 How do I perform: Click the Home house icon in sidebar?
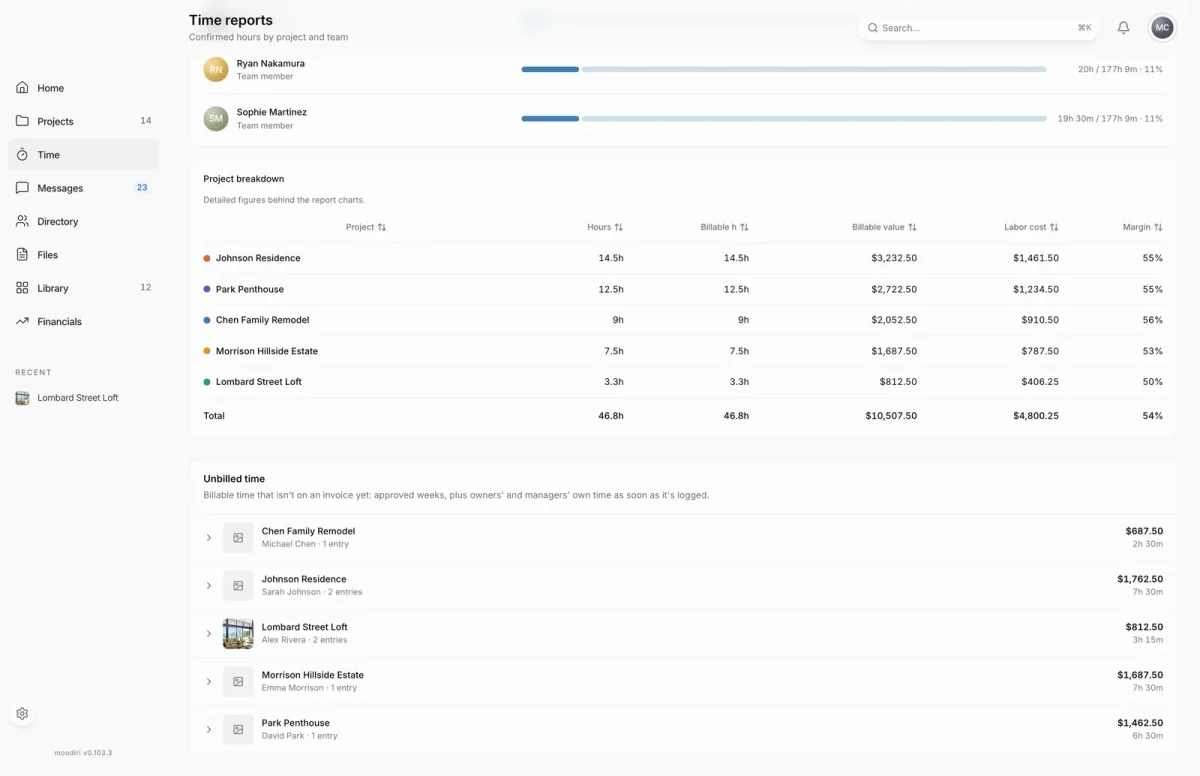pyautogui.click(x=22, y=88)
